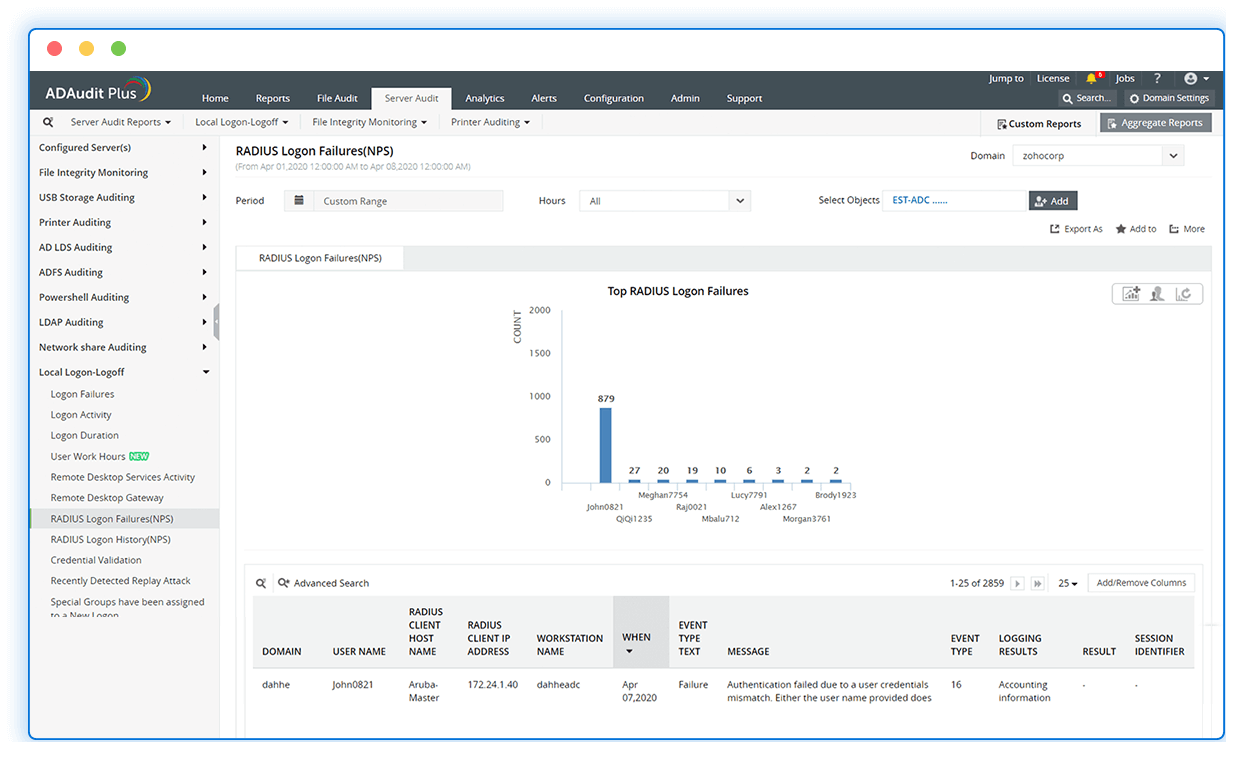Click the Aggregate Reports button
The width and height of the screenshot is (1254, 766).
click(1155, 121)
